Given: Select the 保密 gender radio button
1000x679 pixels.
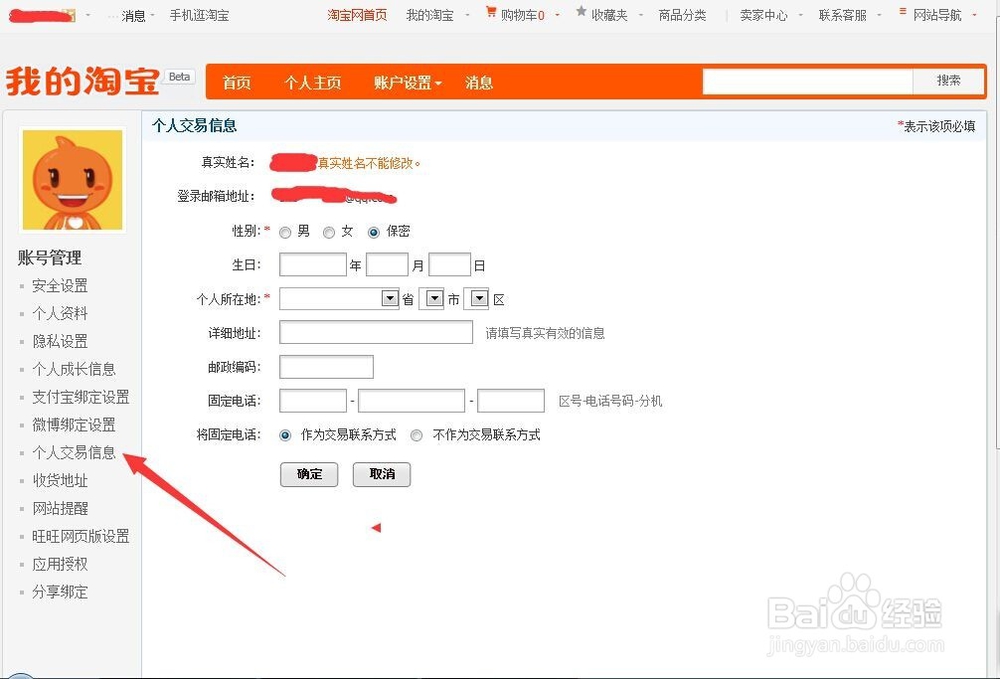Looking at the screenshot, I should click(x=374, y=233).
